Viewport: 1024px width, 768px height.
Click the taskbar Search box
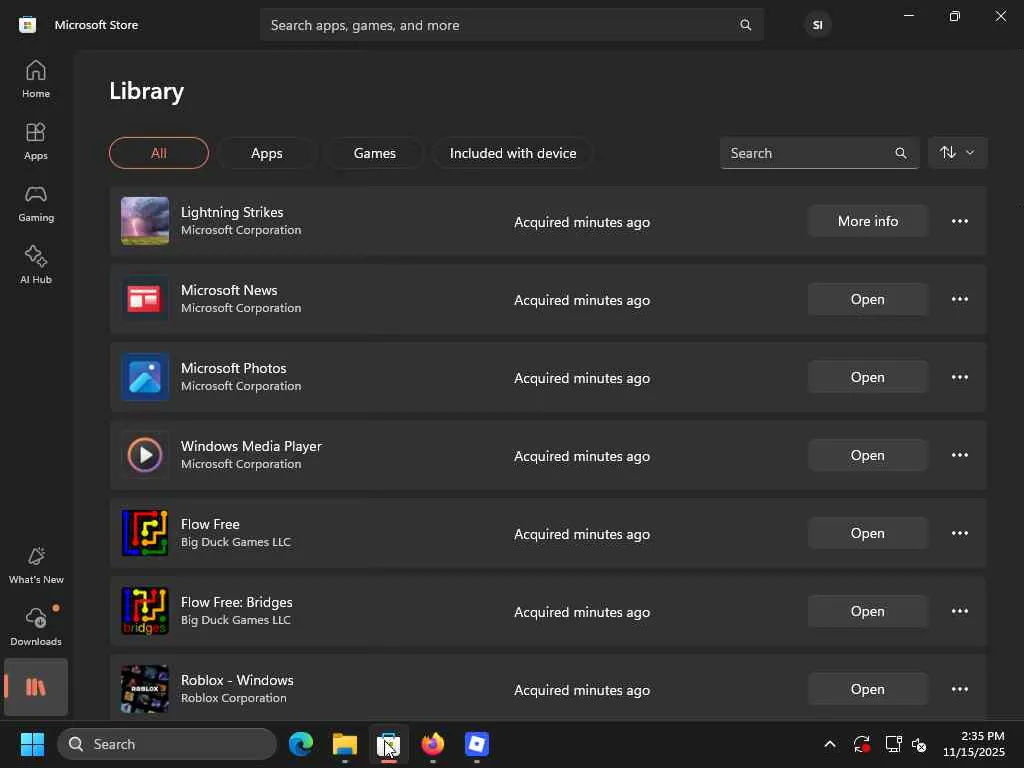click(x=167, y=744)
